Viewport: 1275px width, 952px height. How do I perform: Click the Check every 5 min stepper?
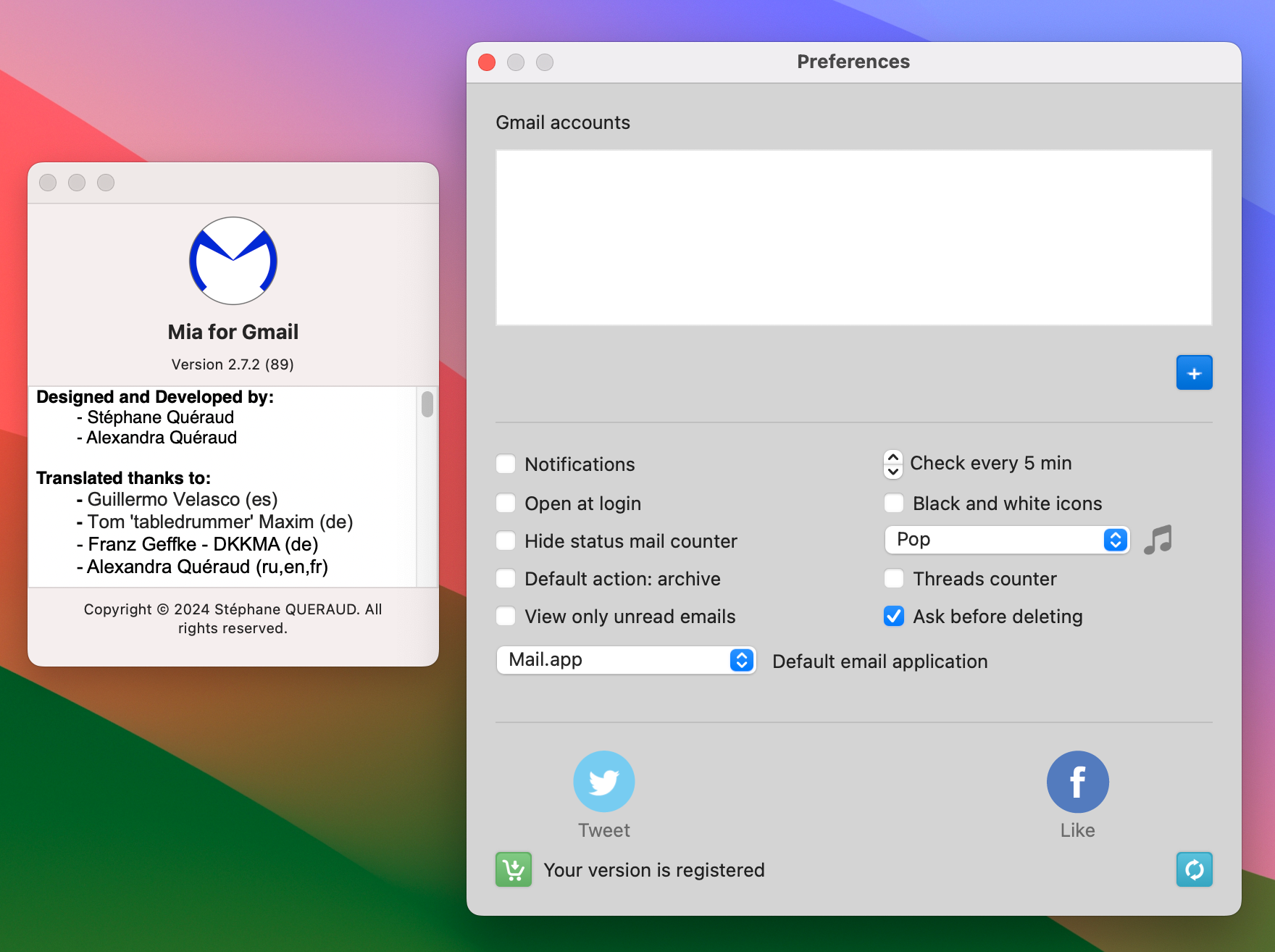pyautogui.click(x=893, y=464)
